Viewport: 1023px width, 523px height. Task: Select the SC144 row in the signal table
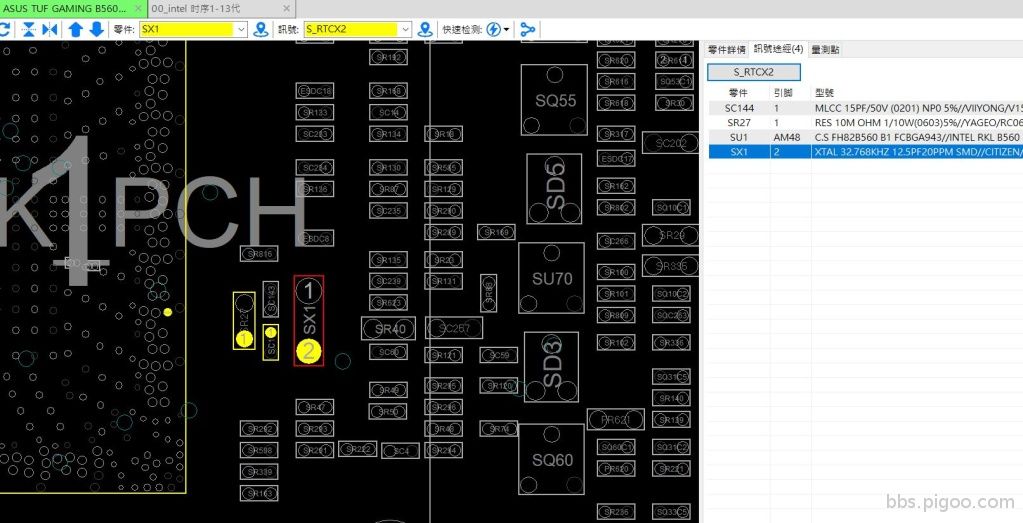click(866, 108)
